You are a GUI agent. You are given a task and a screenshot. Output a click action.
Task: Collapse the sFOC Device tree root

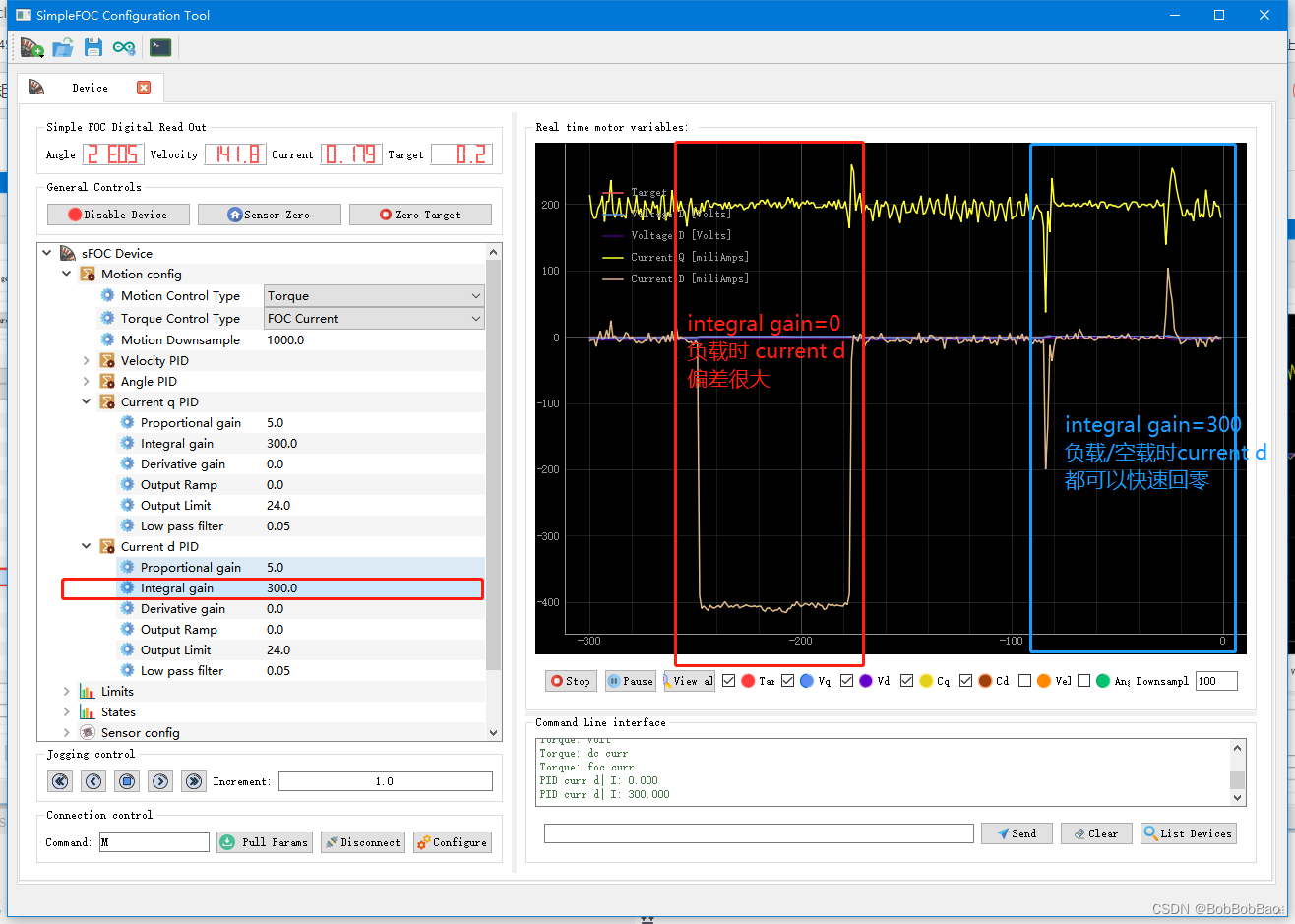(x=47, y=253)
